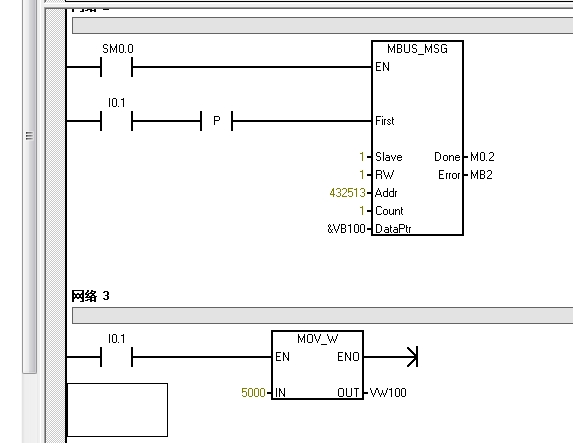Select the Addr value 432513

coord(347,193)
